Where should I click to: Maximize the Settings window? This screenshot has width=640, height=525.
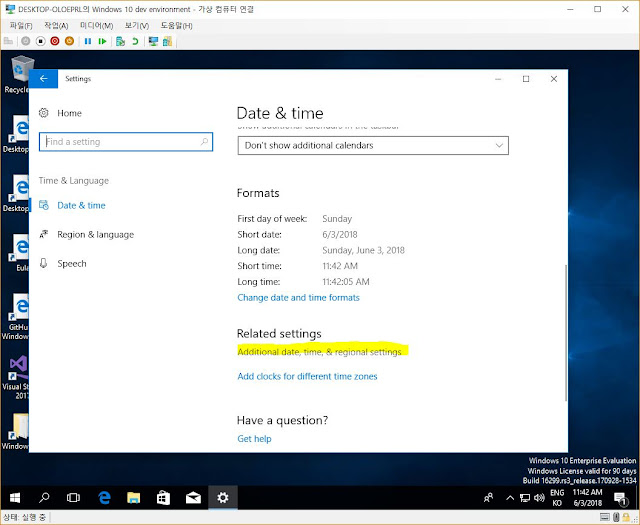click(526, 79)
